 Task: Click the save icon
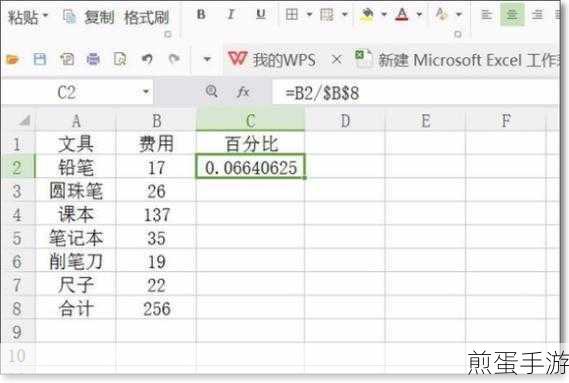[40, 59]
